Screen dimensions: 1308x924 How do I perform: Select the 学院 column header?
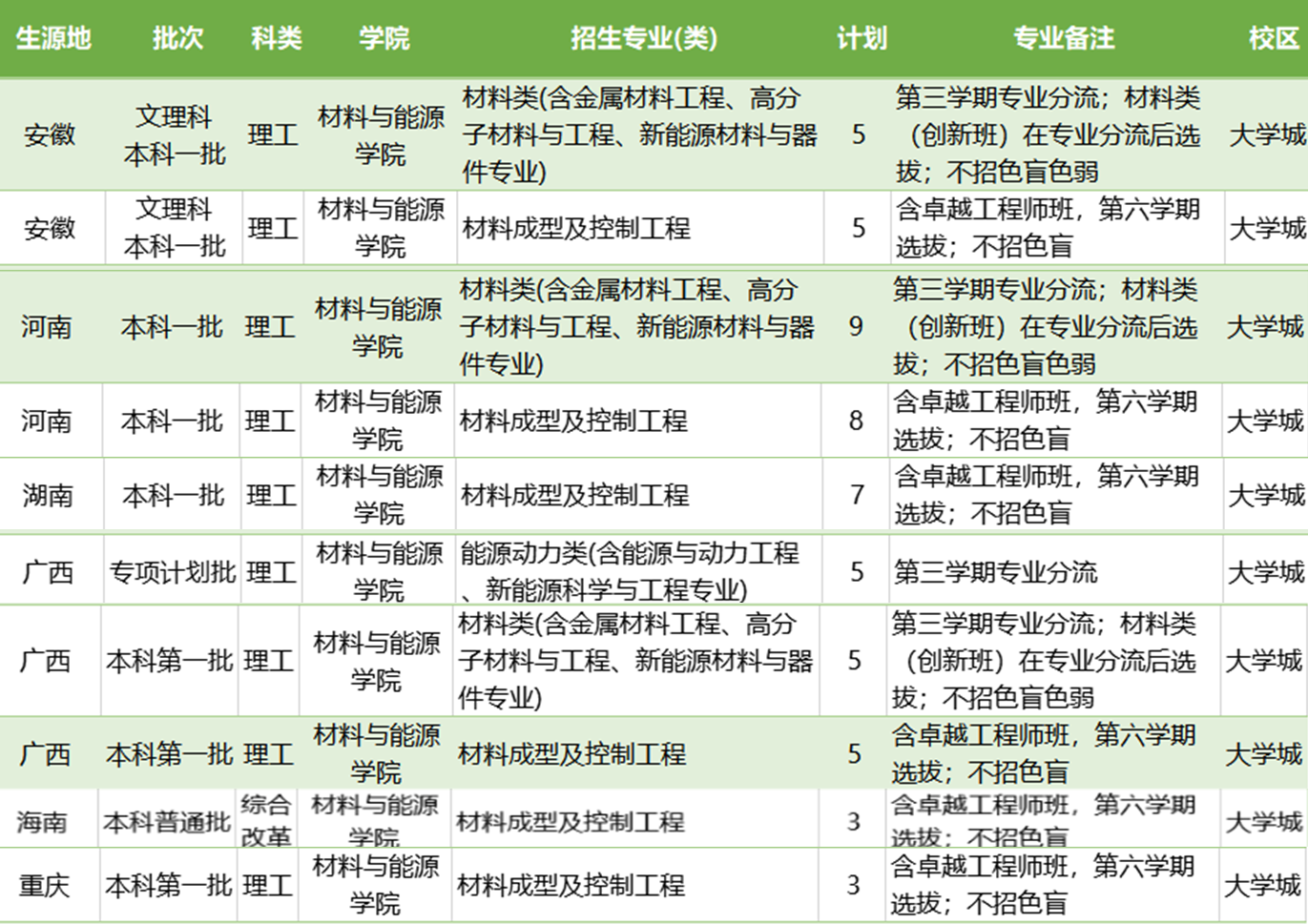(384, 38)
